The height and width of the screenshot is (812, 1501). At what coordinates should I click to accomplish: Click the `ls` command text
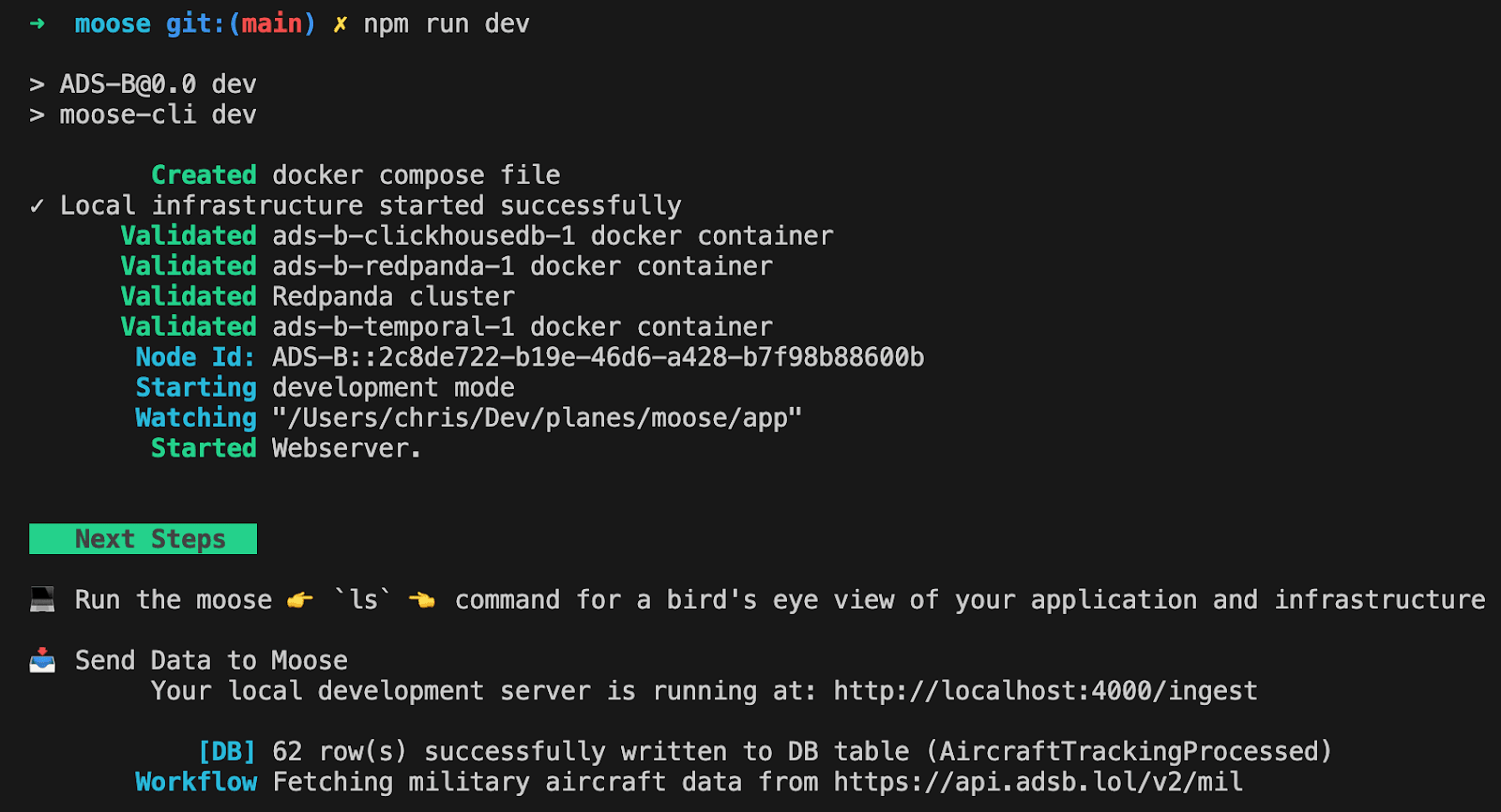[x=363, y=600]
